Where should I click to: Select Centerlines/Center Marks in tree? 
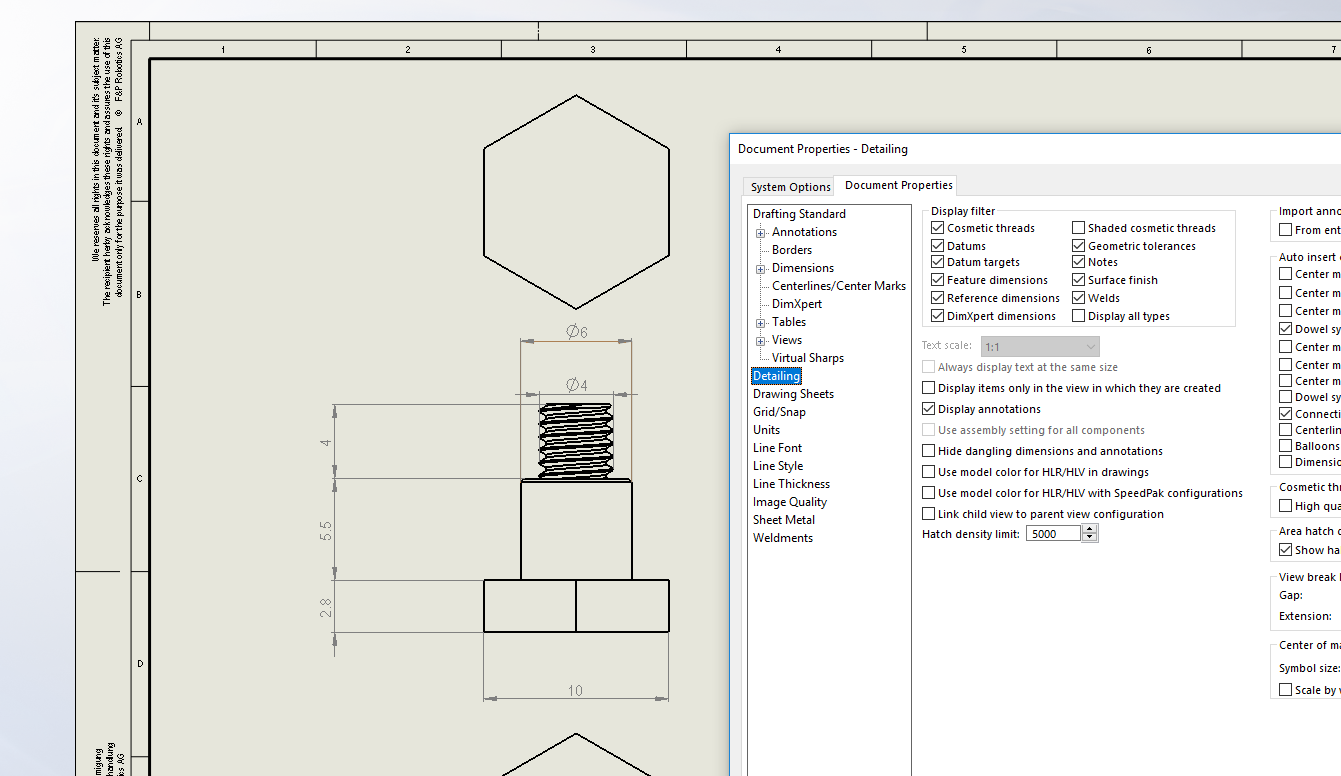(838, 286)
